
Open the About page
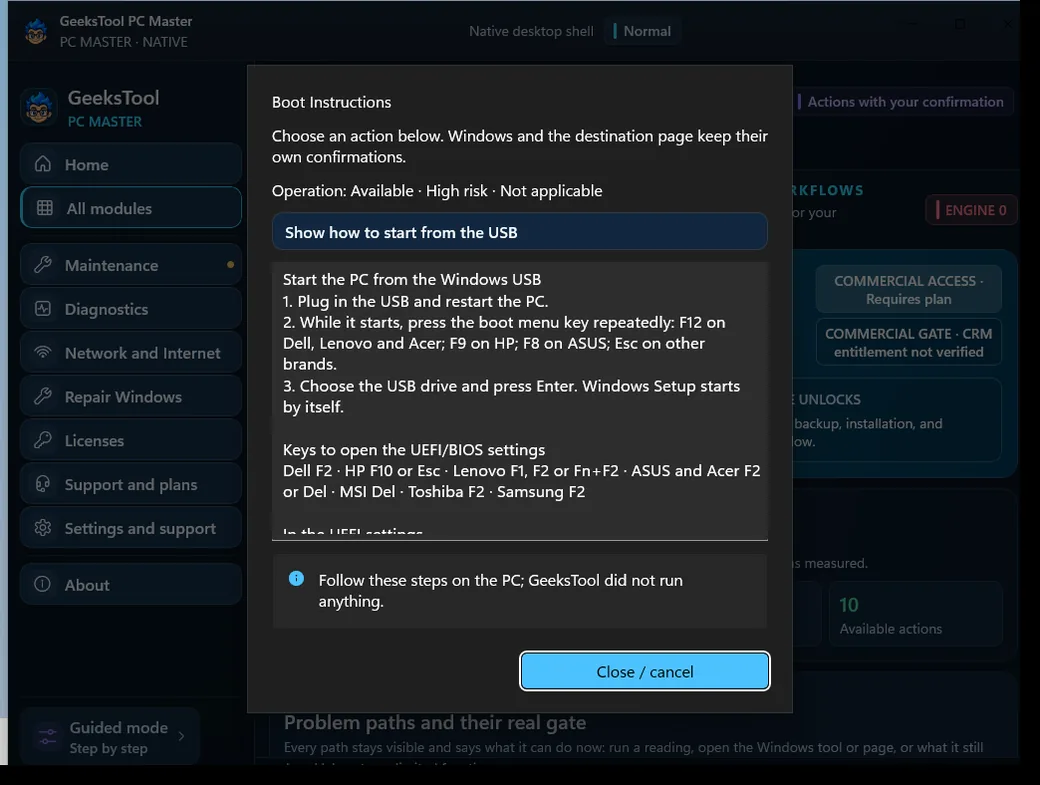point(131,584)
